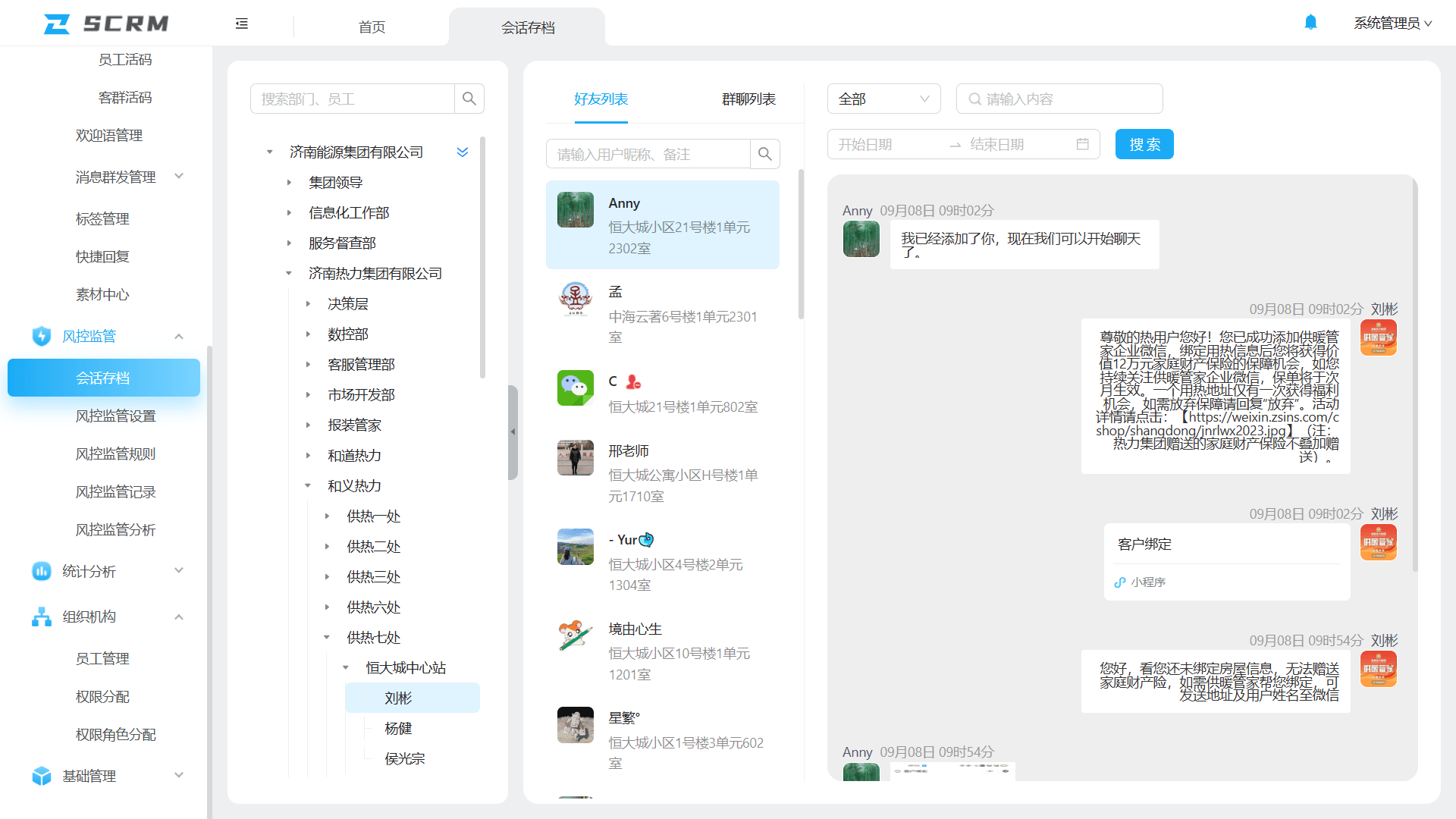Open the 系统管理员 user dropdown
This screenshot has width=1456, height=819.
point(1392,24)
